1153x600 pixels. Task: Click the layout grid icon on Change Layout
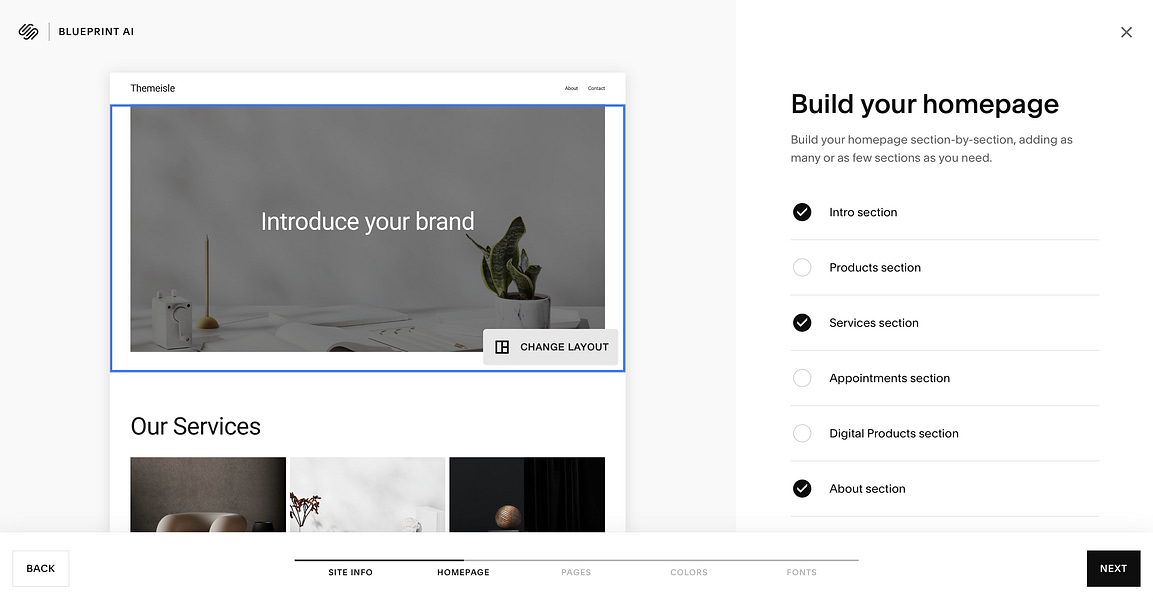pyautogui.click(x=501, y=346)
